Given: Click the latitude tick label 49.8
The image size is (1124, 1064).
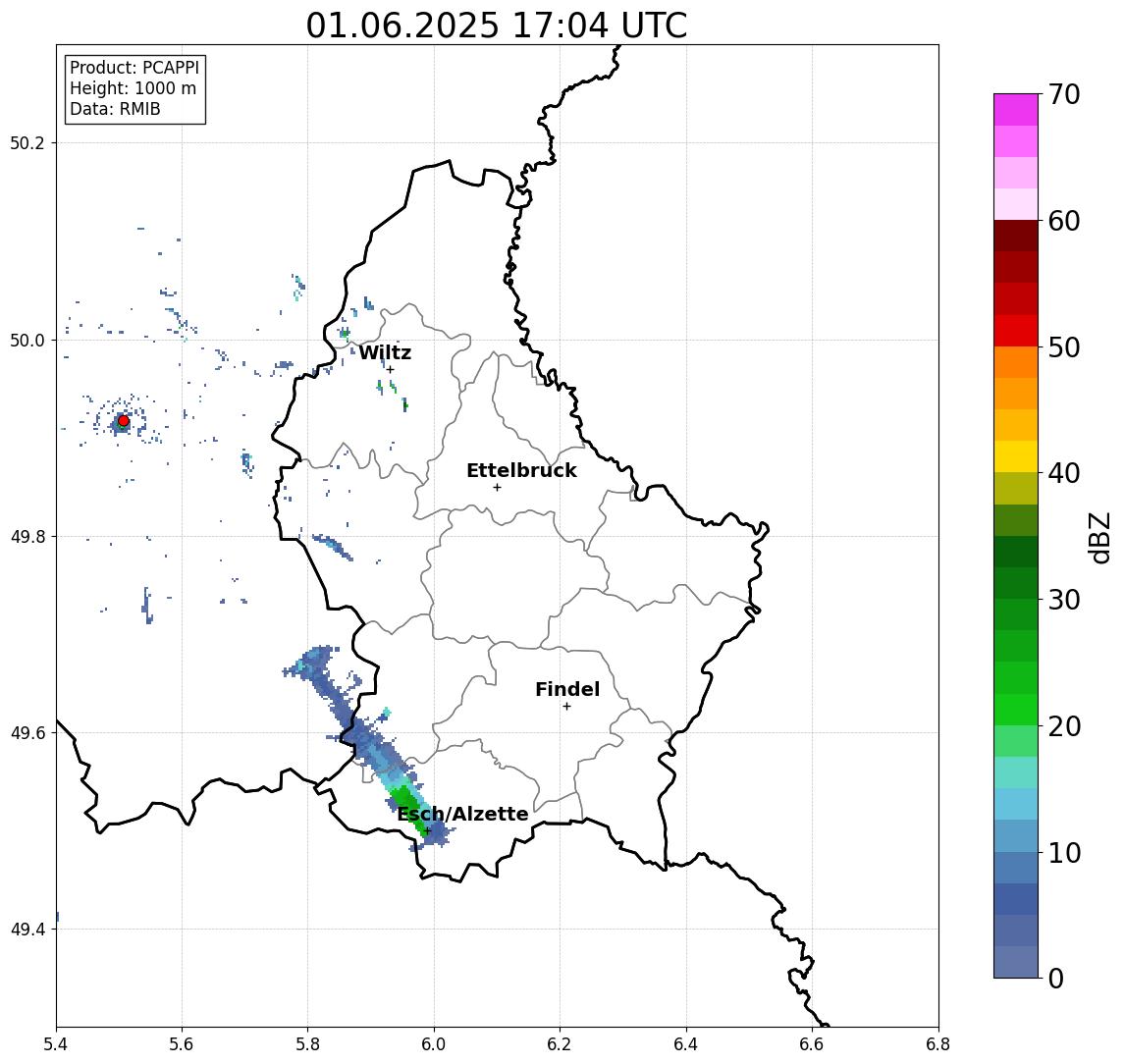Looking at the screenshot, I should (27, 536).
